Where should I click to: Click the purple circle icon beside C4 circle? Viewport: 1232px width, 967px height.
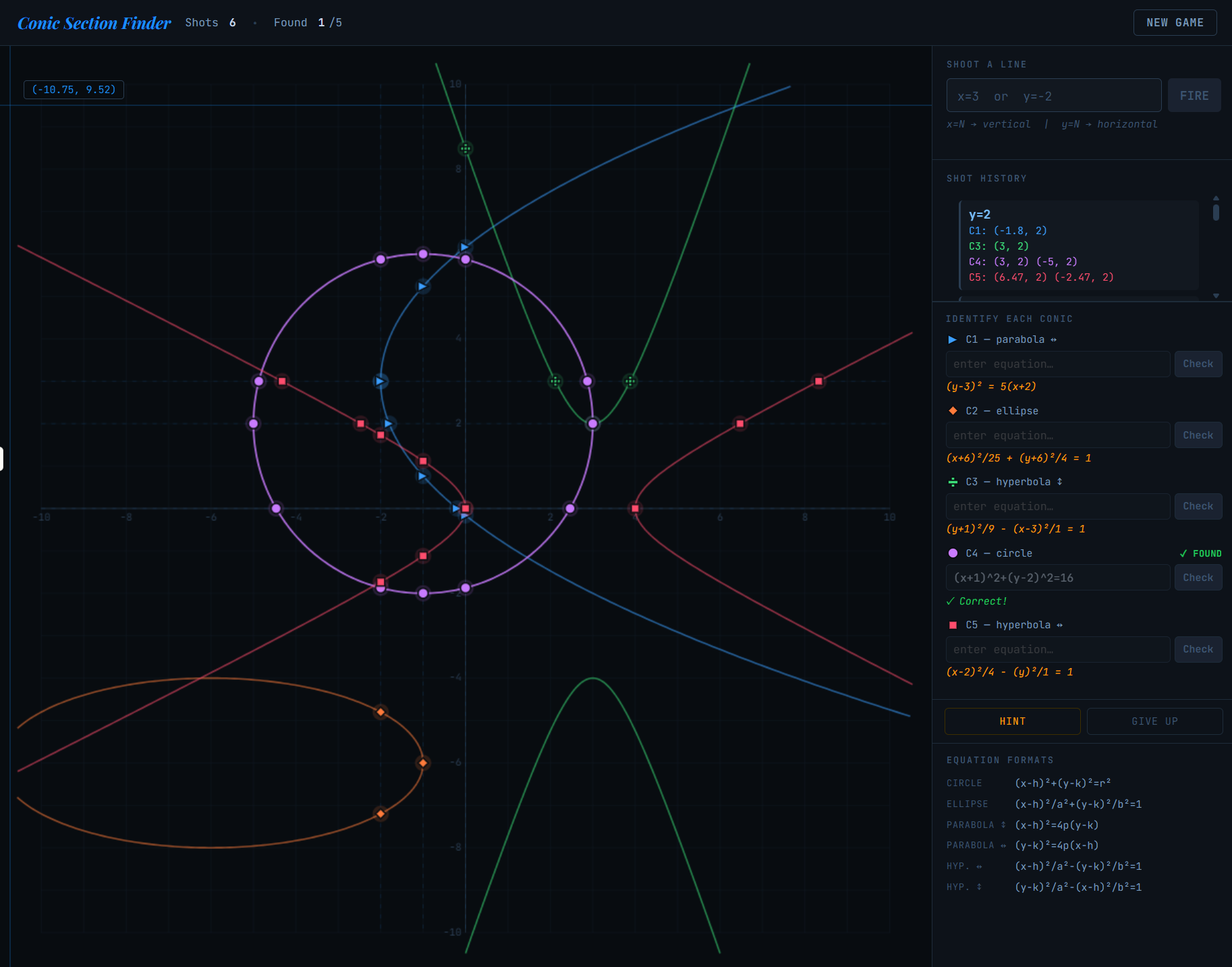click(953, 553)
